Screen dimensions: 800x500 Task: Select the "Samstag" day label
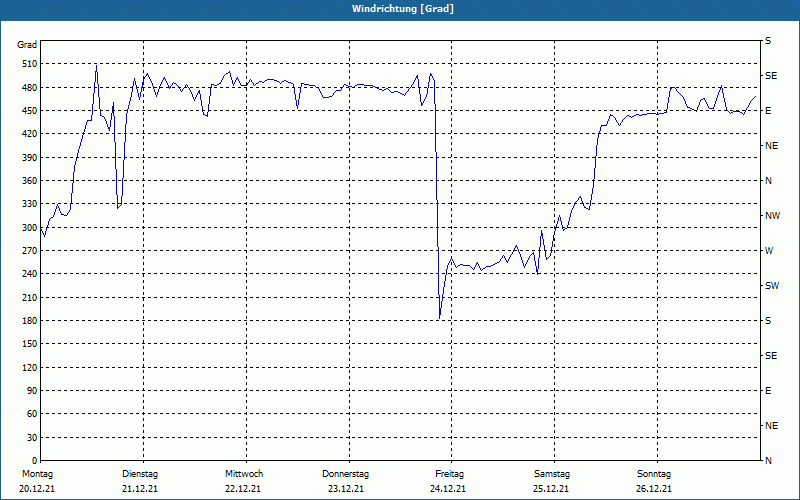(x=552, y=474)
